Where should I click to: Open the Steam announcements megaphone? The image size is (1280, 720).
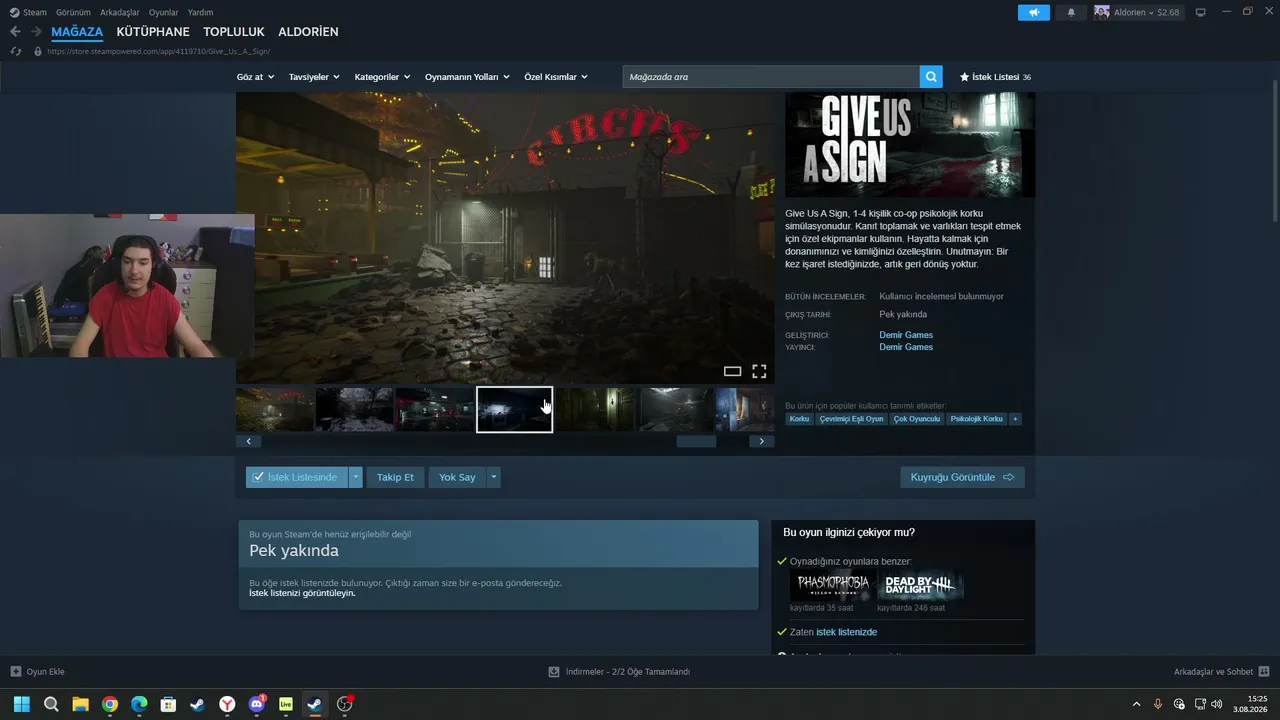(1034, 12)
